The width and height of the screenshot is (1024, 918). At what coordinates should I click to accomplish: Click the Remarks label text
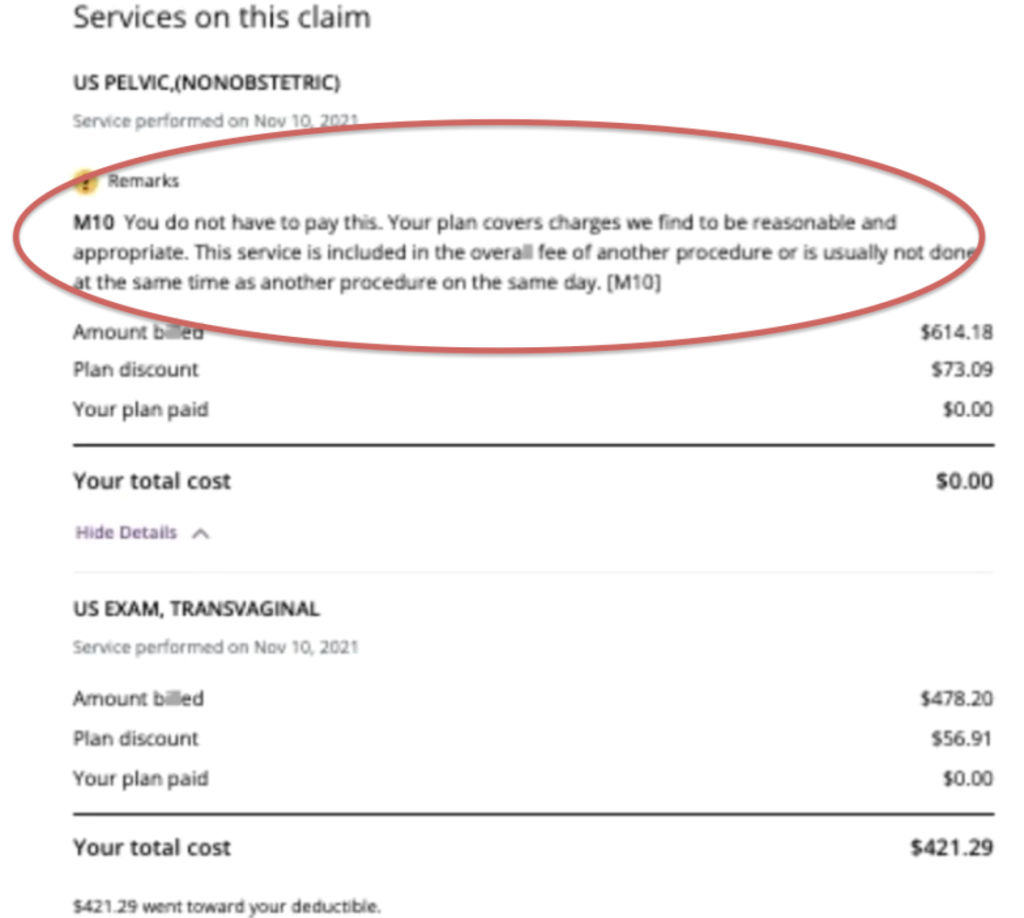click(143, 181)
